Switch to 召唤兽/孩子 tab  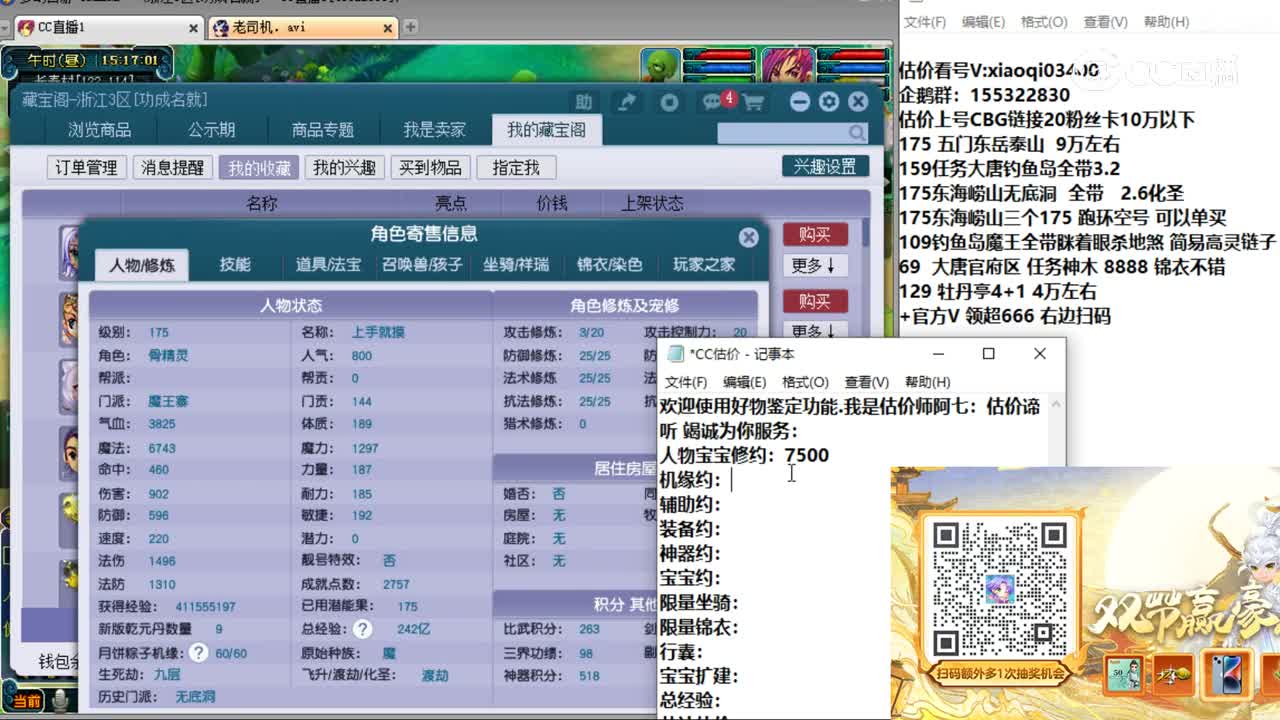pos(421,264)
